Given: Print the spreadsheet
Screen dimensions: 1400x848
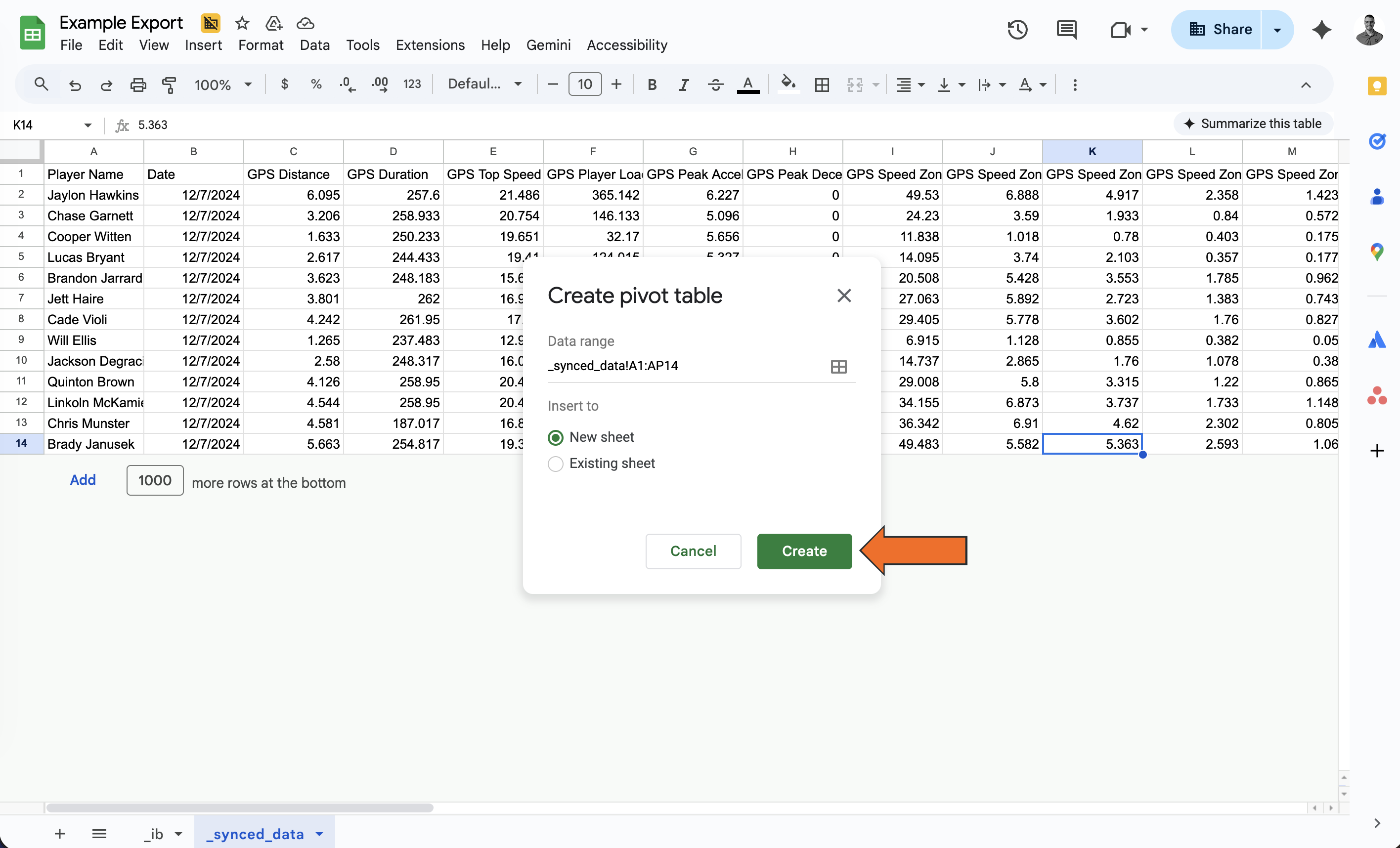Looking at the screenshot, I should [x=138, y=85].
